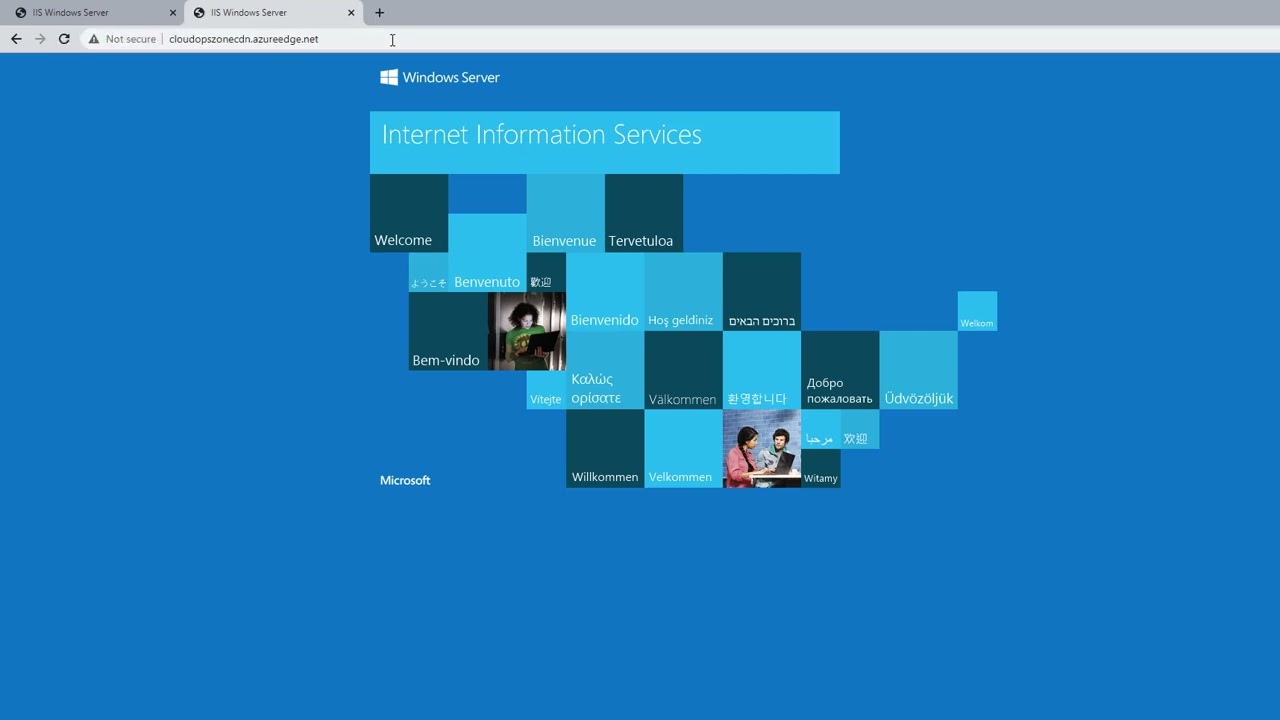Click the Hebrew ברוכים הבאים tile
This screenshot has width=1280, height=720.
pos(762,292)
